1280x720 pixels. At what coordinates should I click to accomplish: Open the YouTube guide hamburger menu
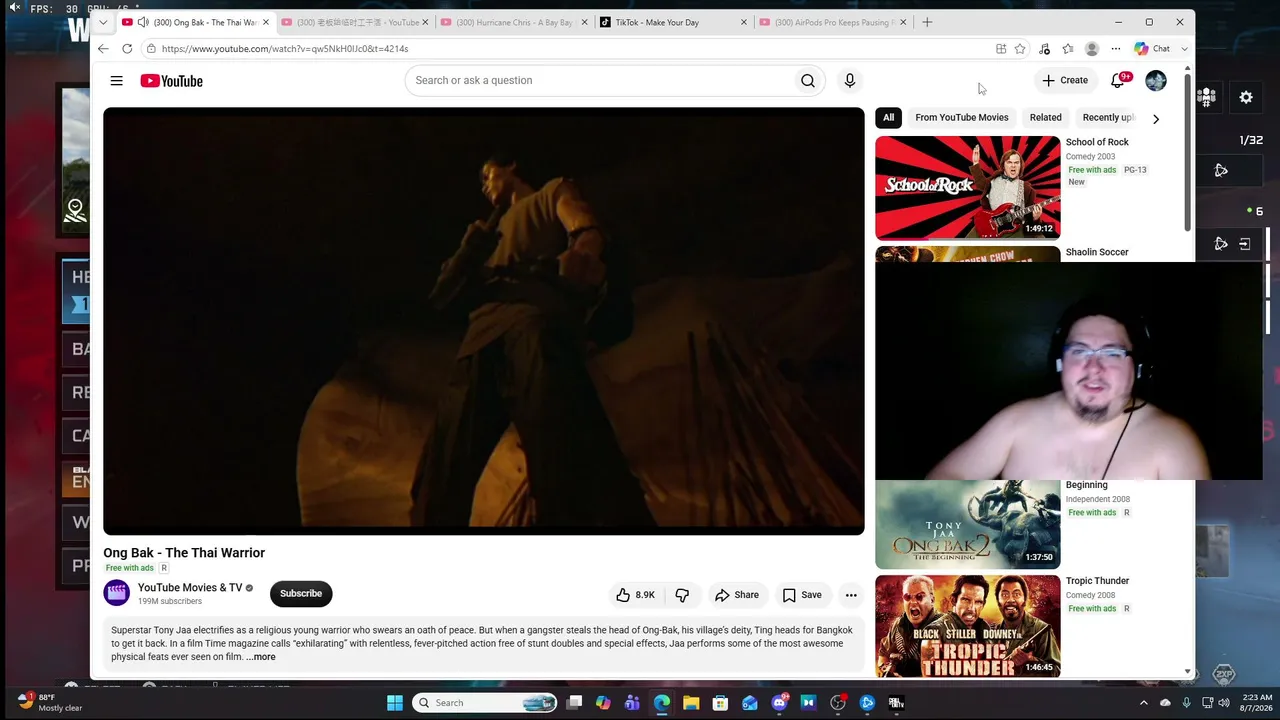(116, 81)
